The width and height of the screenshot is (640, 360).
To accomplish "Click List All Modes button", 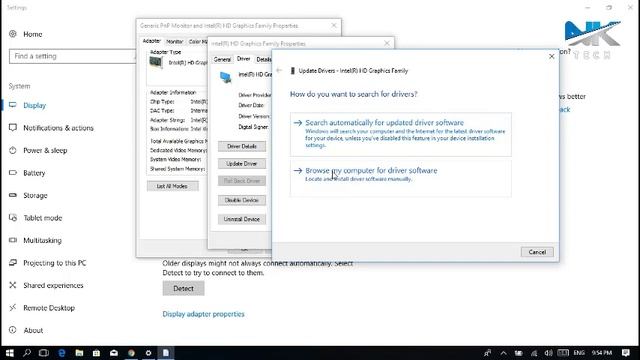I will click(172, 186).
